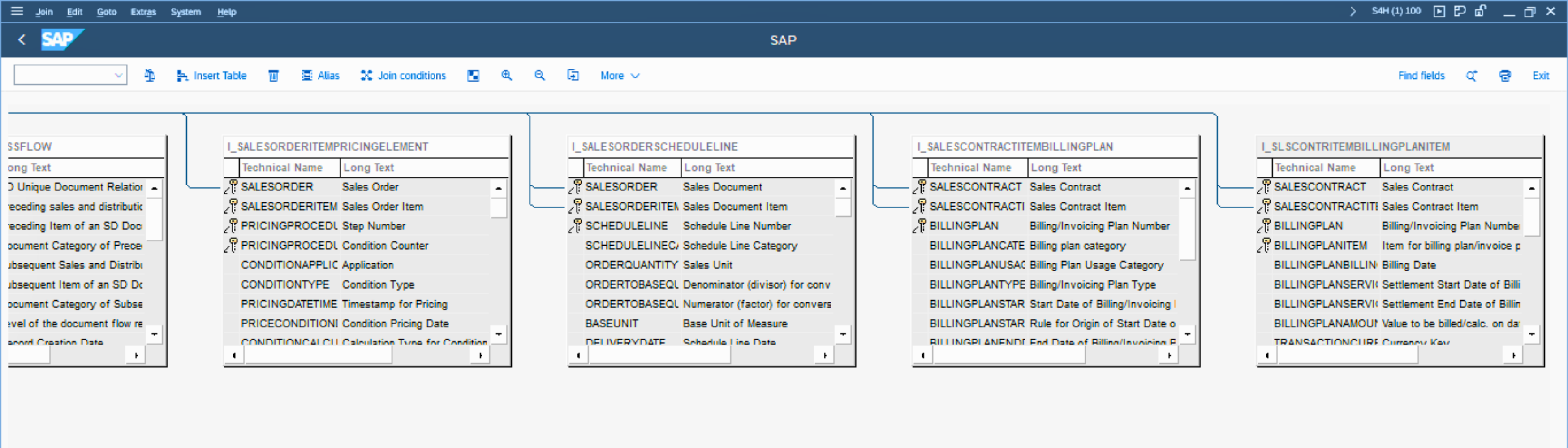1568x448 pixels.
Task: Click the Join conditions button
Action: [403, 75]
